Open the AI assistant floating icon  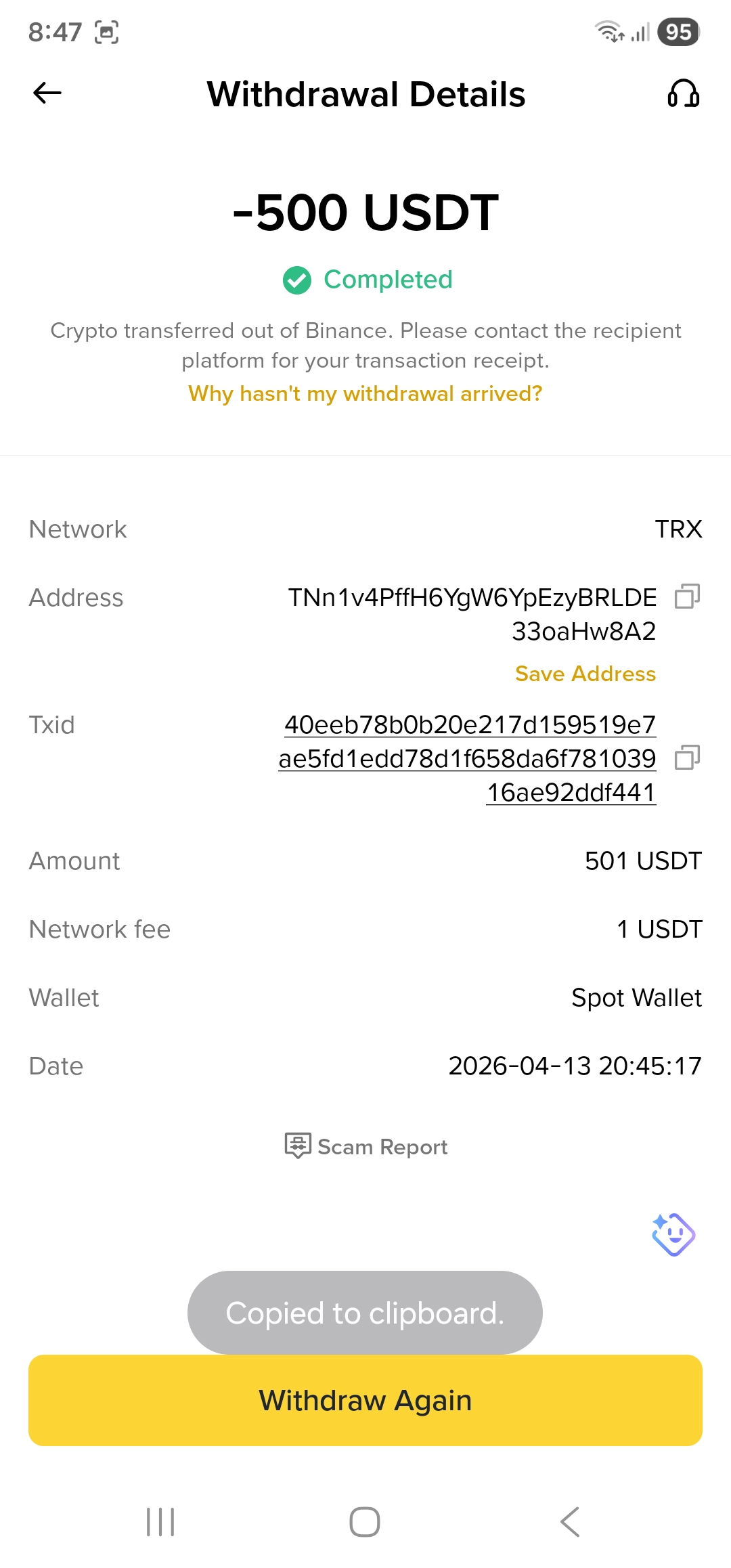(673, 1234)
